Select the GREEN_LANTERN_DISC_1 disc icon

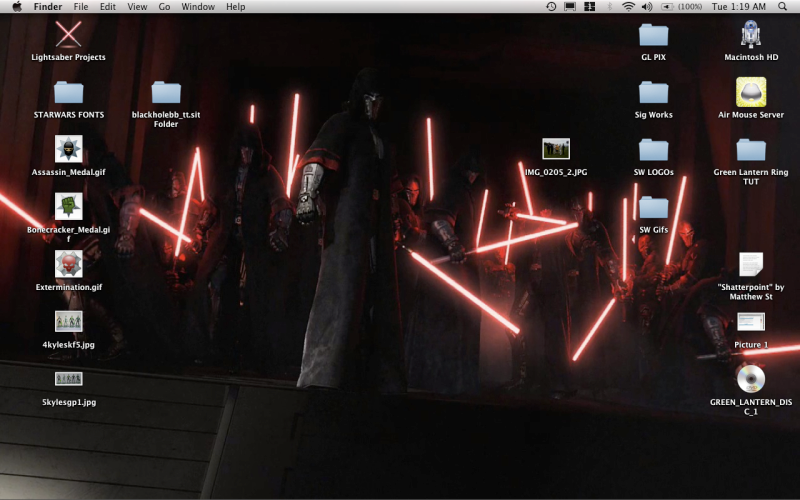(x=751, y=379)
